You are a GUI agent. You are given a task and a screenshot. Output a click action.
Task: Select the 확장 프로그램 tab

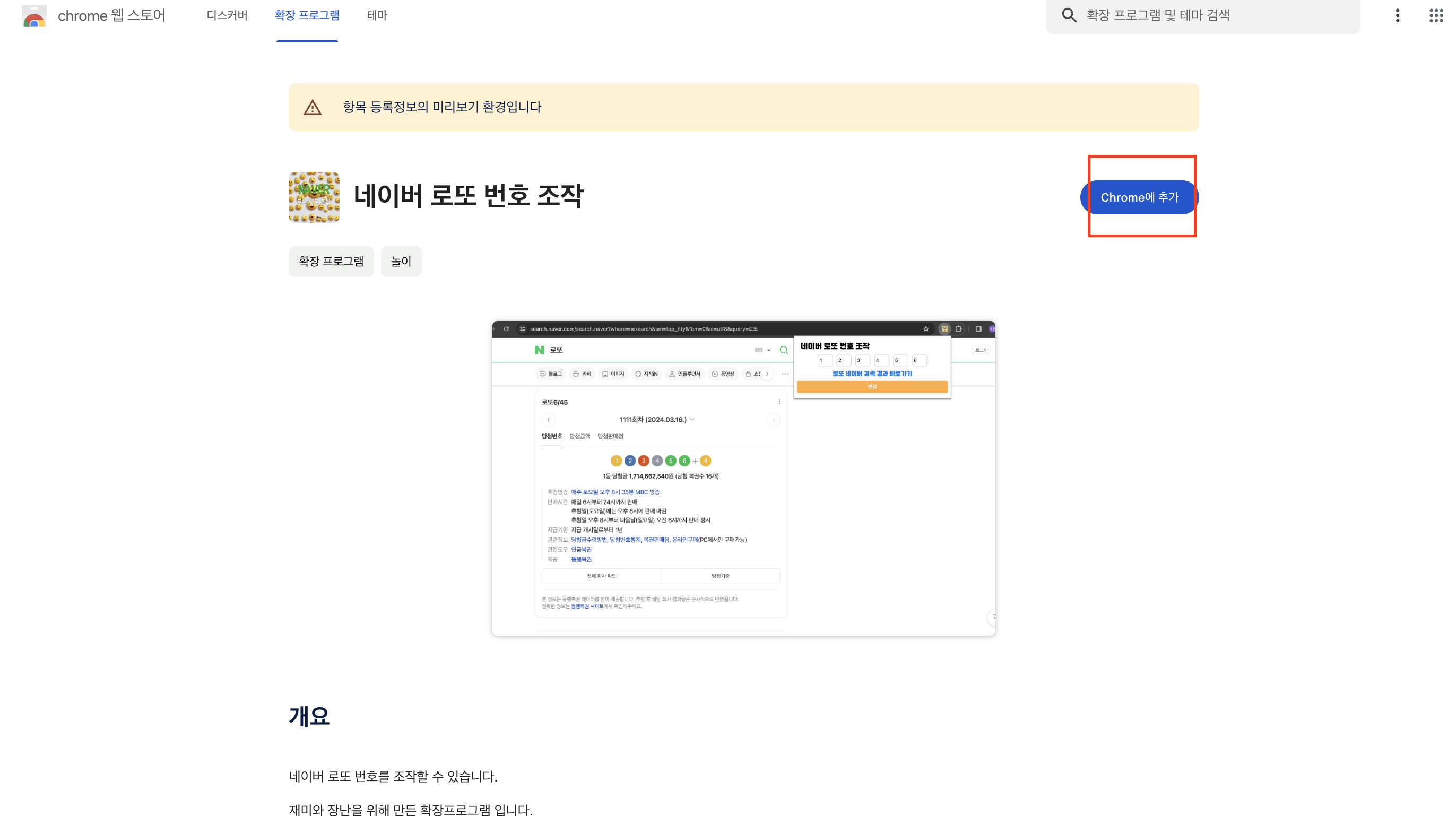click(x=307, y=15)
